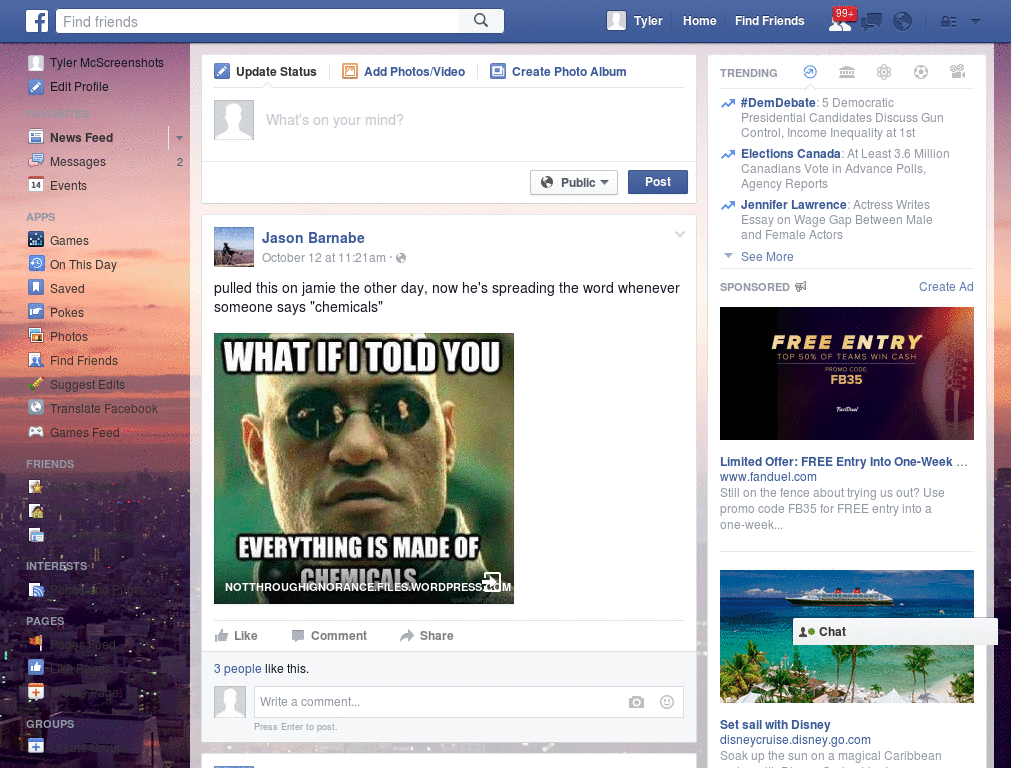Open friend requests icon with 99+ badge

point(840,21)
